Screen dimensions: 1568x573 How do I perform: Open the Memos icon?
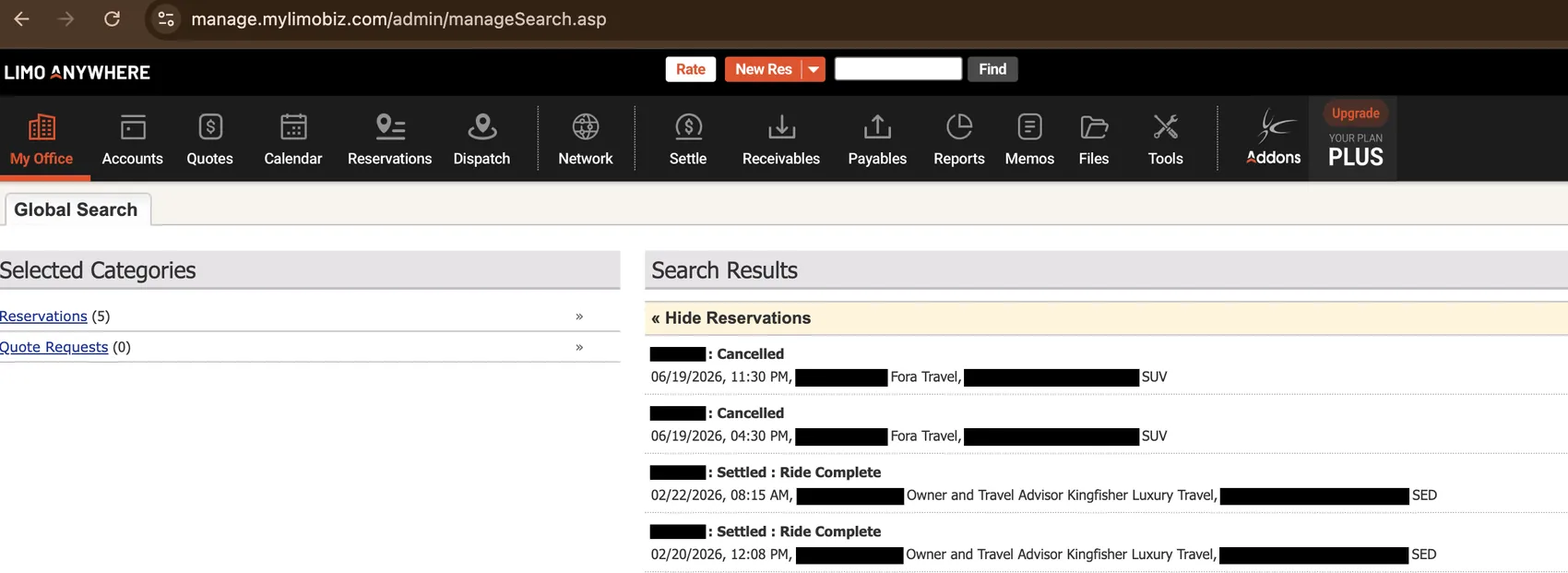click(1029, 127)
